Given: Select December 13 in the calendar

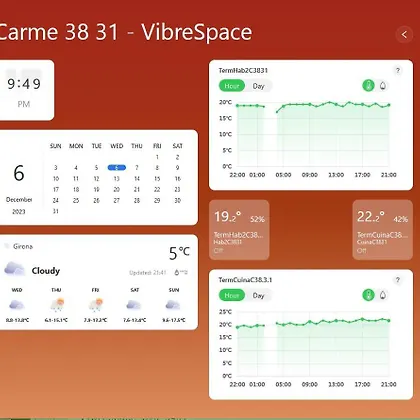Looking at the screenshot, I should tap(117, 179).
